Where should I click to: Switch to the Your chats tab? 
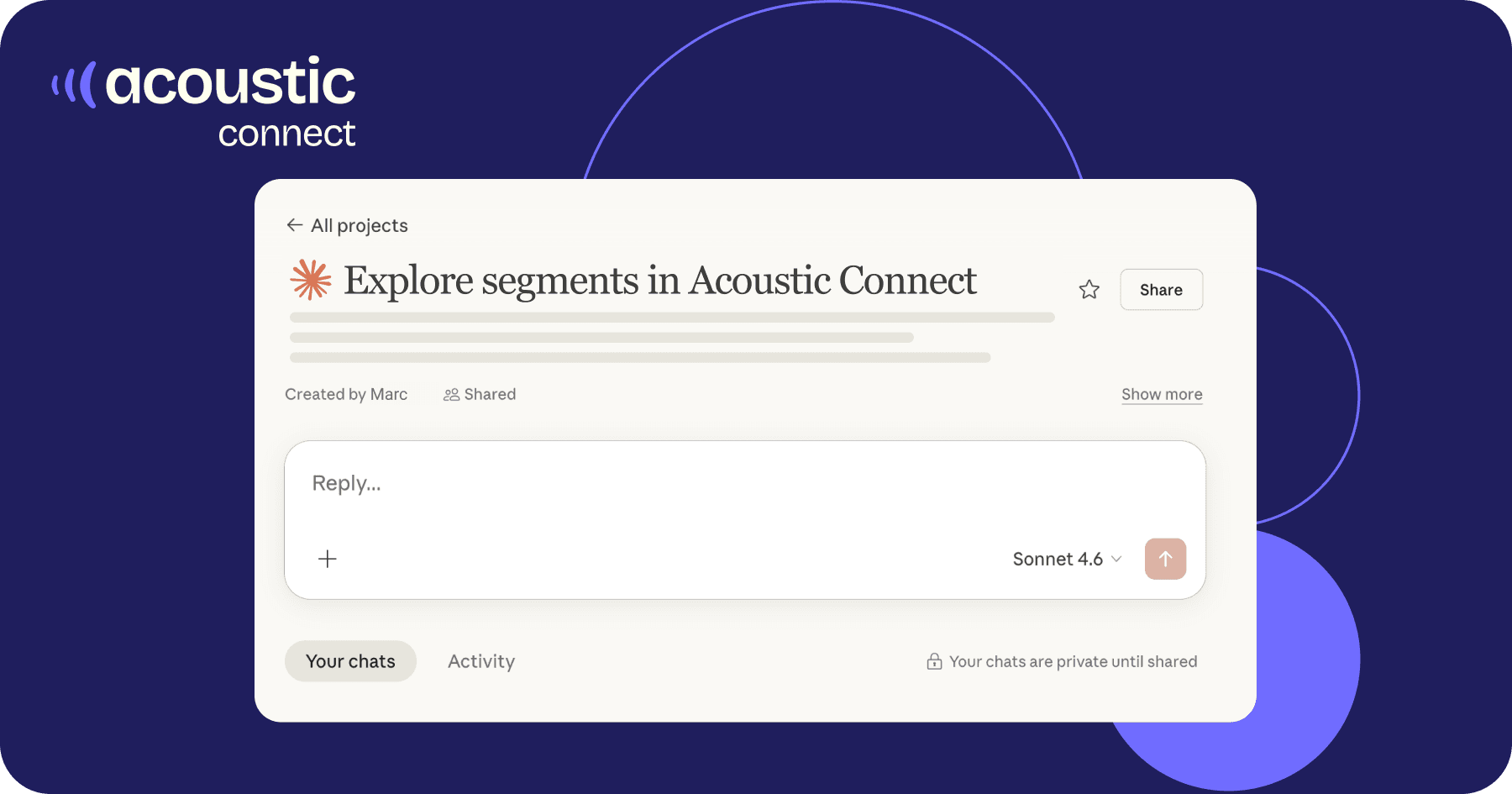pos(350,661)
